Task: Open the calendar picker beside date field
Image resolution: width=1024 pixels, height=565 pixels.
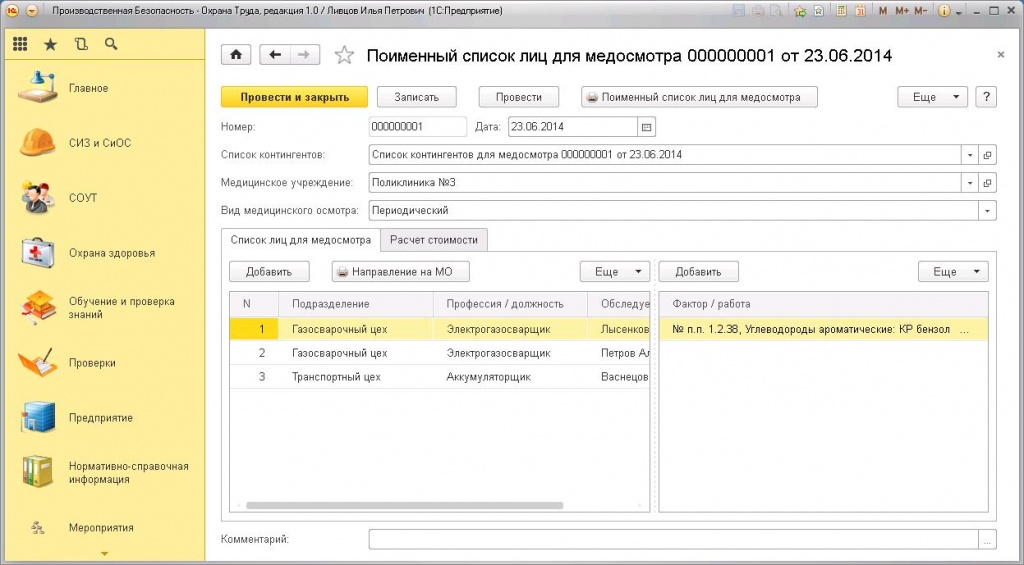Action: (646, 127)
